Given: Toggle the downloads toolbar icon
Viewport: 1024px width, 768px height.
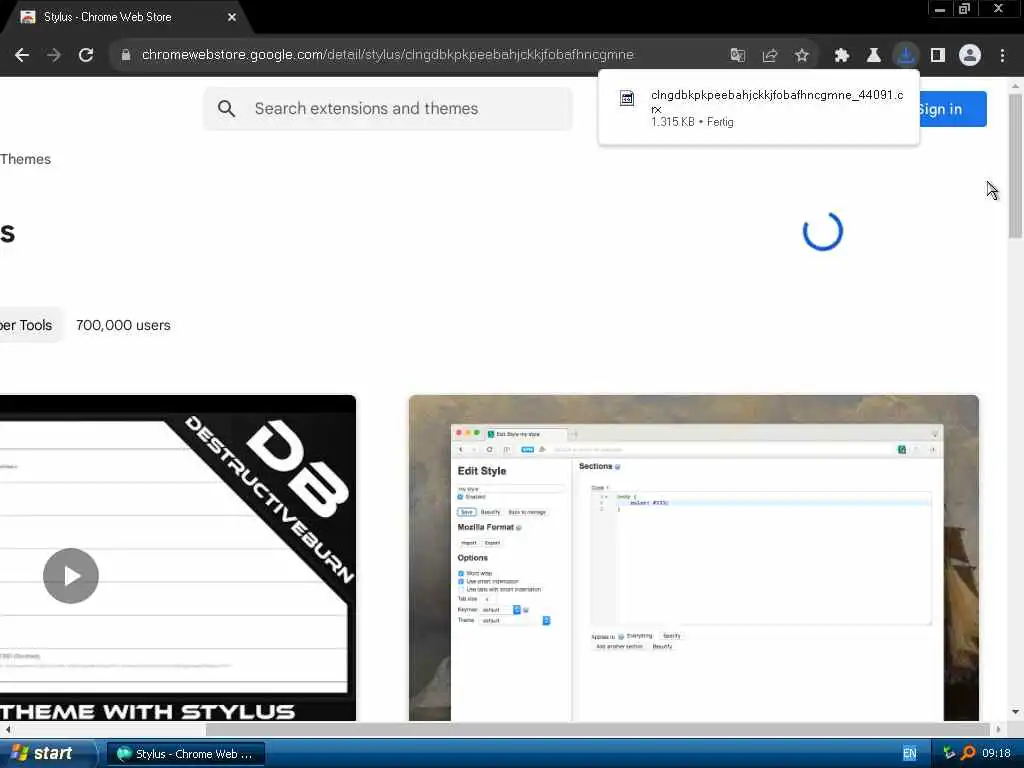Looking at the screenshot, I should (906, 55).
